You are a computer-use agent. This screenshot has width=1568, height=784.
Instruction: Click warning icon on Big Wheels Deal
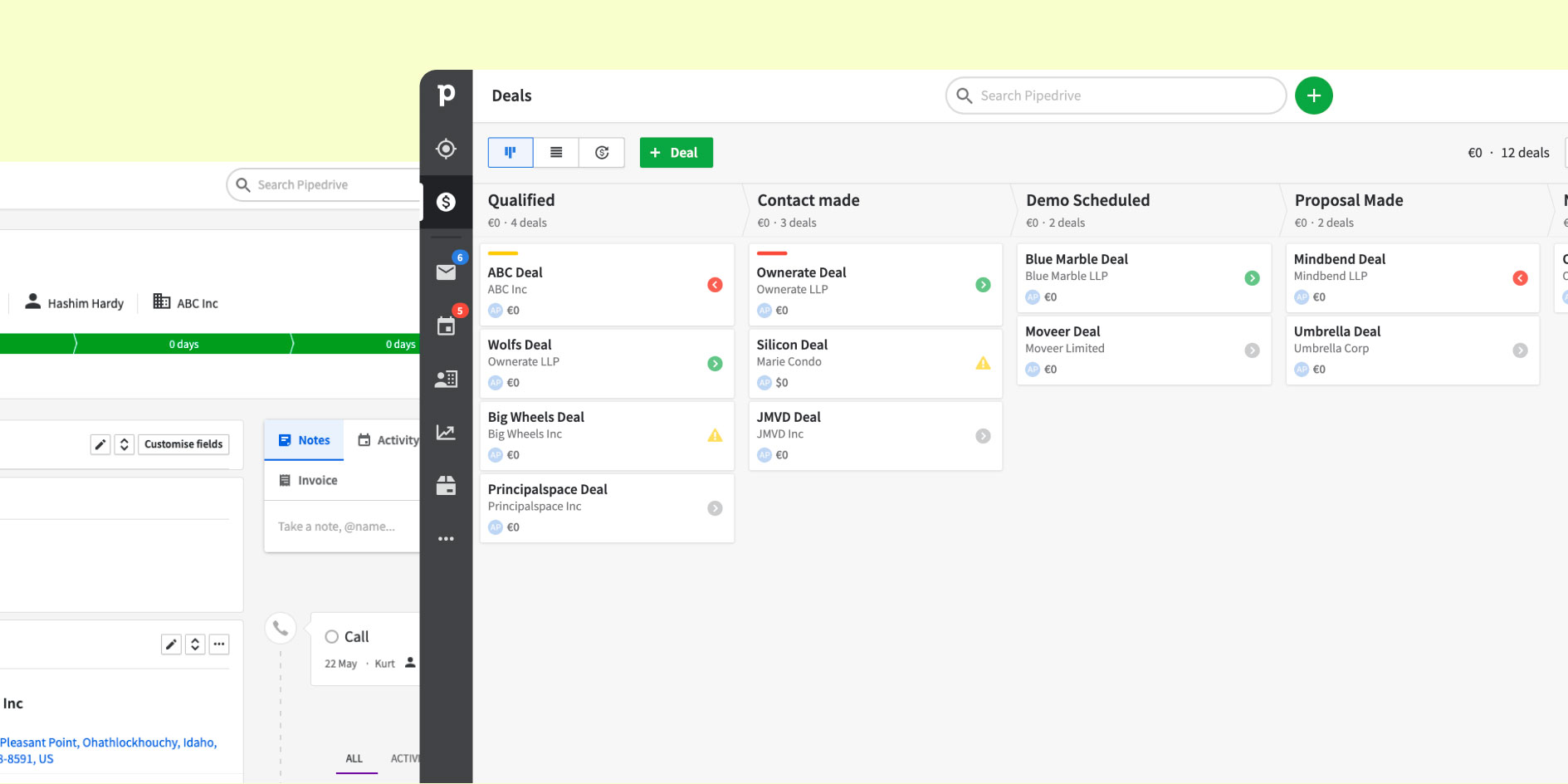[x=715, y=435]
